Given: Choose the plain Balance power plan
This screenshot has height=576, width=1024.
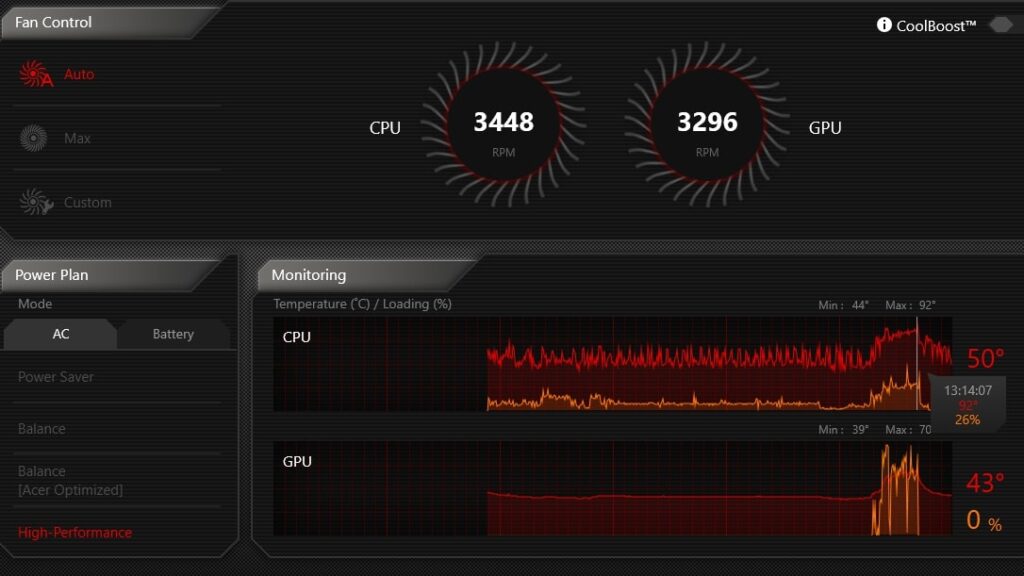Looking at the screenshot, I should [x=42, y=429].
